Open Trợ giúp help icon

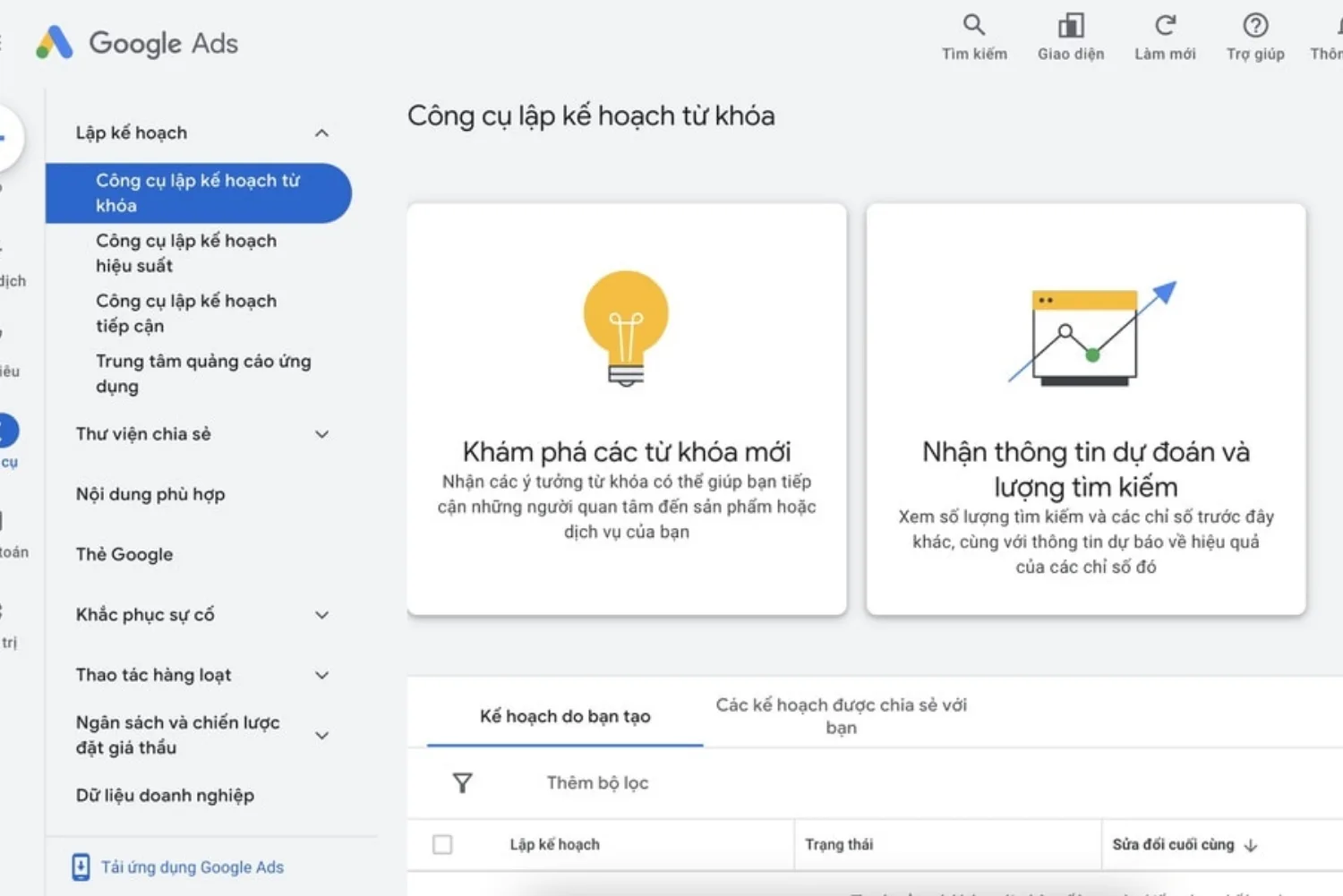1255,25
